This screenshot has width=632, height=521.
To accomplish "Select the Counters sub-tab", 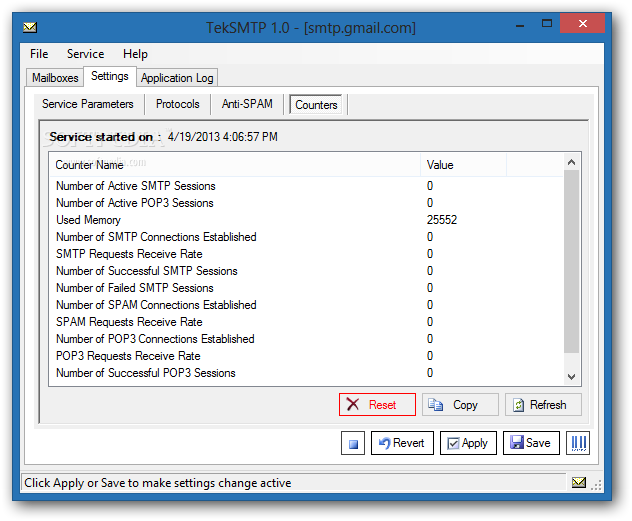I will click(316, 105).
